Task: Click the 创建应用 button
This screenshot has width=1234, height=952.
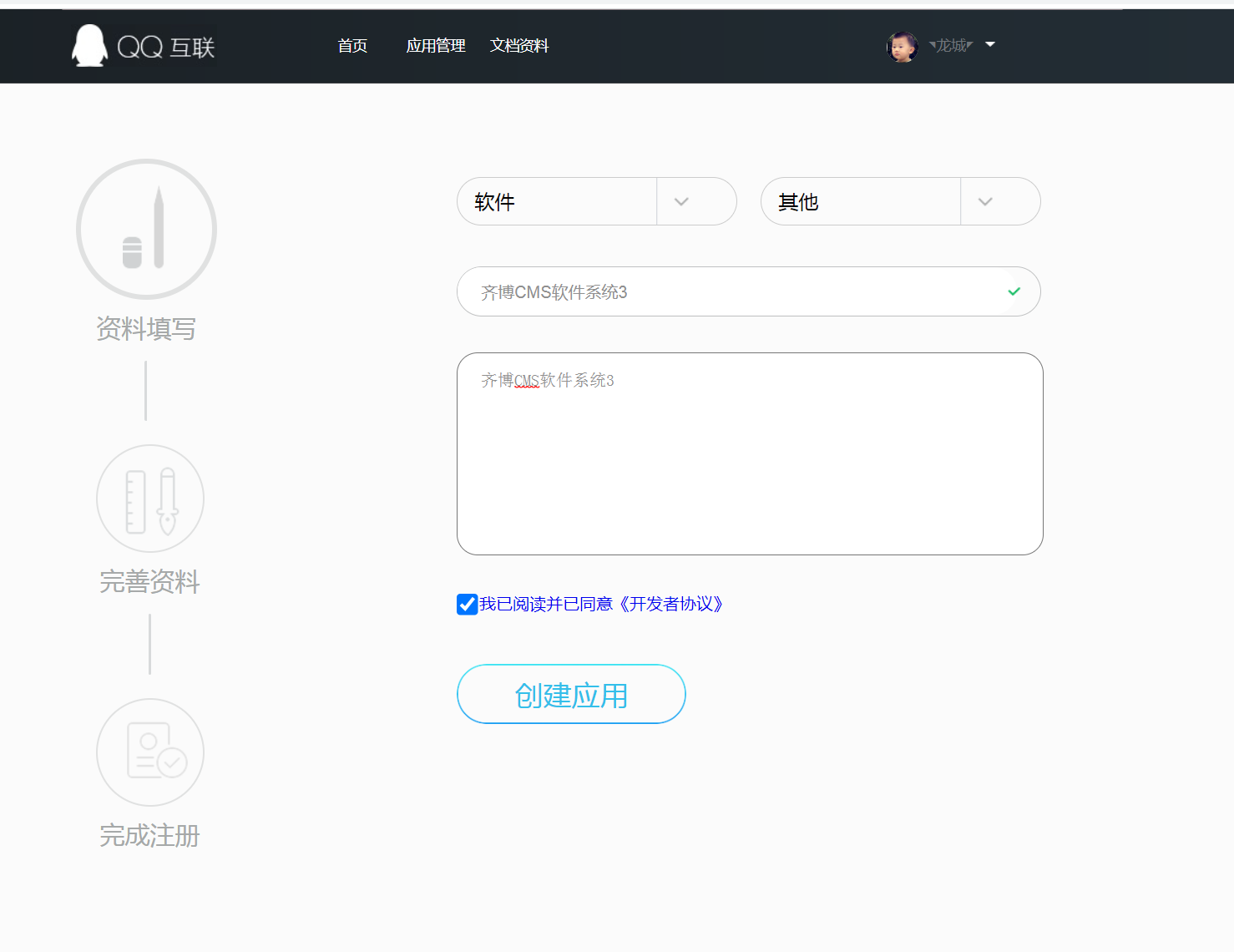Action: pos(571,694)
